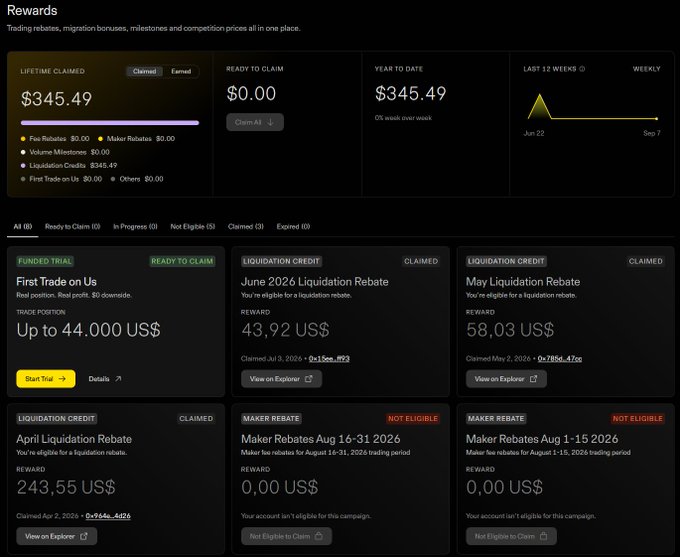This screenshot has height=557, width=680.
Task: Click the "243,55 US$" reward amount
Action: (66, 487)
